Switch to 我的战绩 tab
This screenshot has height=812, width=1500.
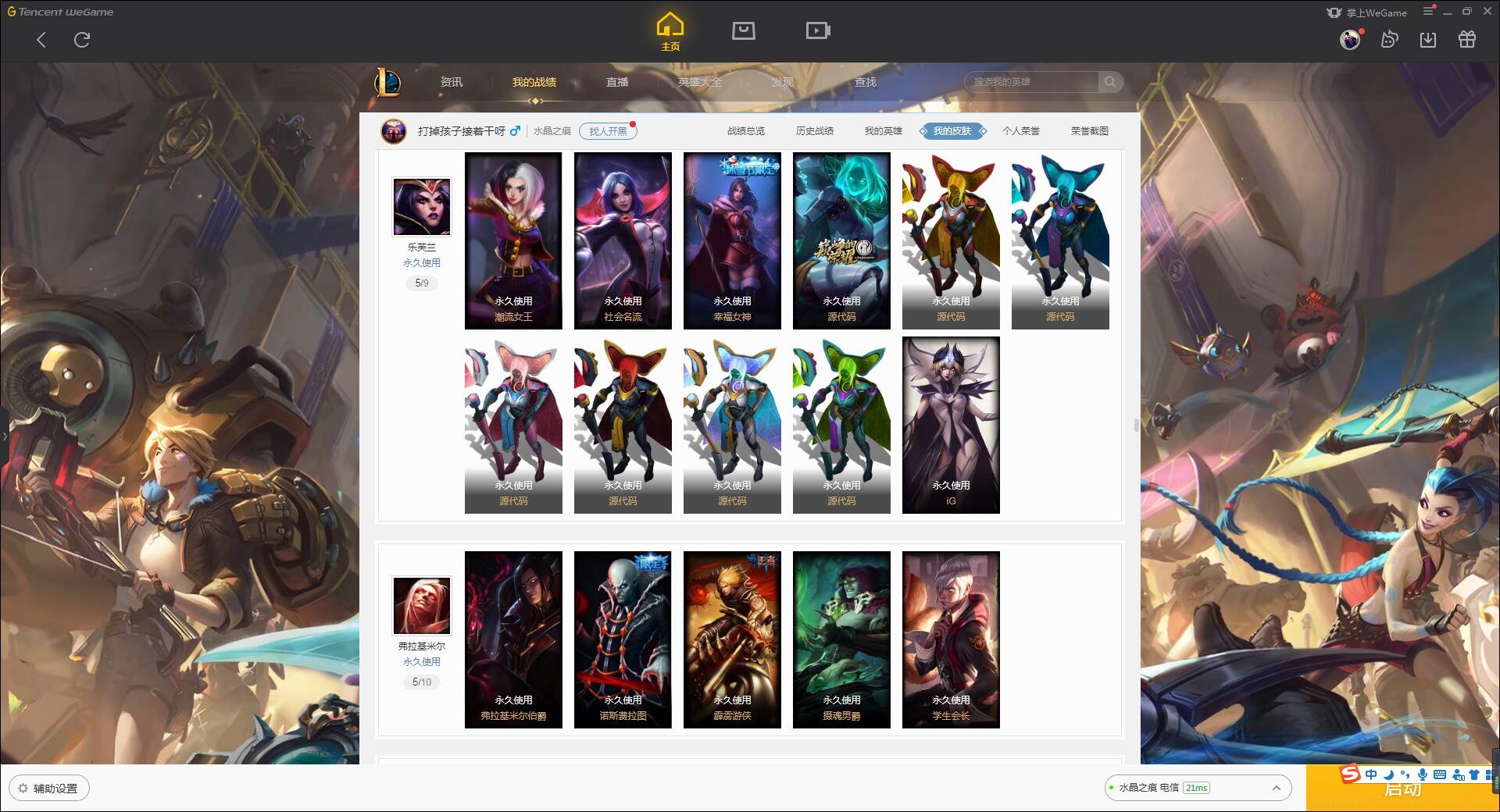(534, 82)
